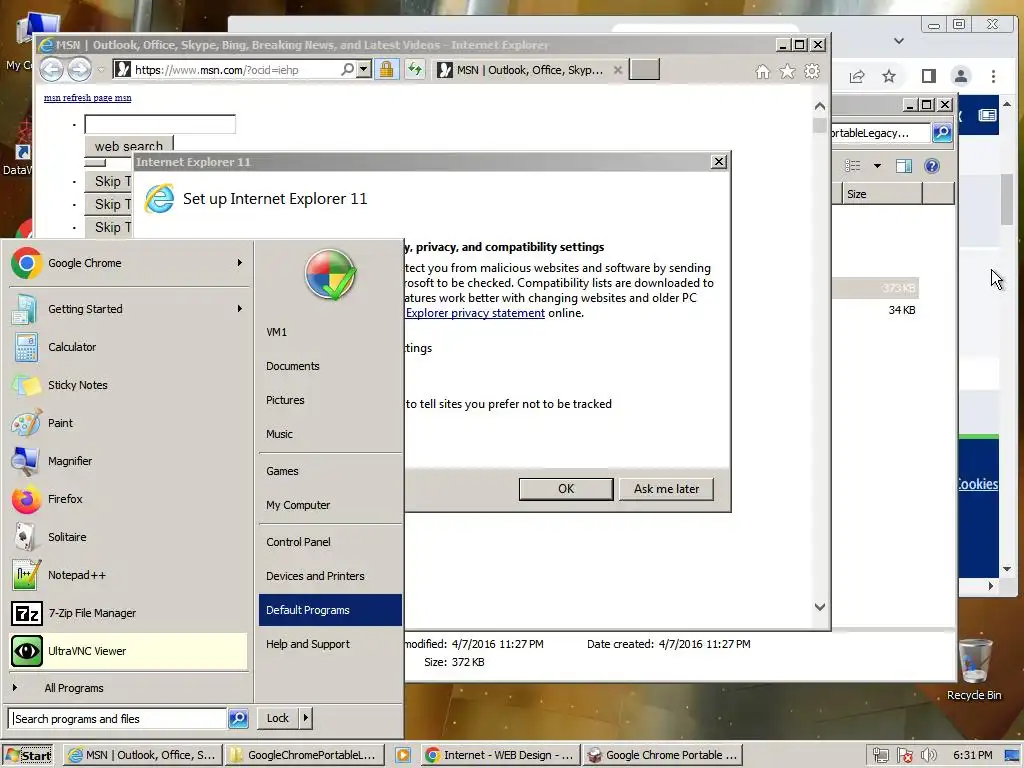Open the shutdown options arrow beside Lock
This screenshot has width=1024, height=768.
(x=306, y=718)
